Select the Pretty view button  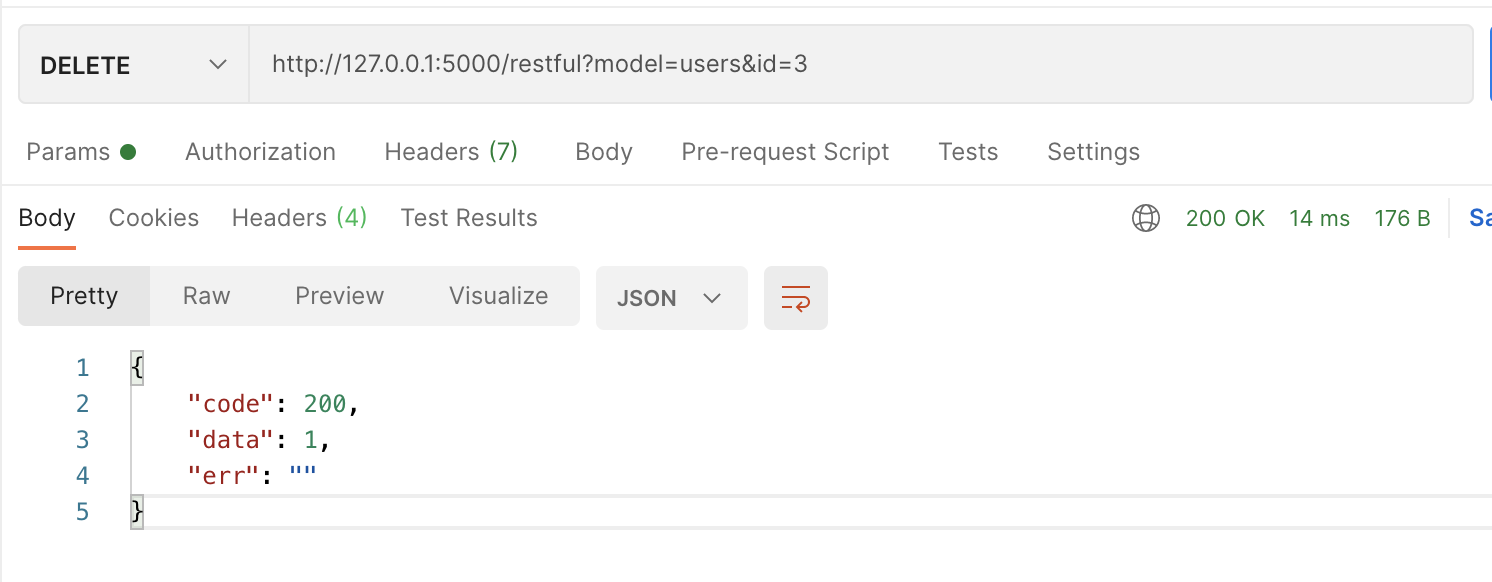pos(84,296)
